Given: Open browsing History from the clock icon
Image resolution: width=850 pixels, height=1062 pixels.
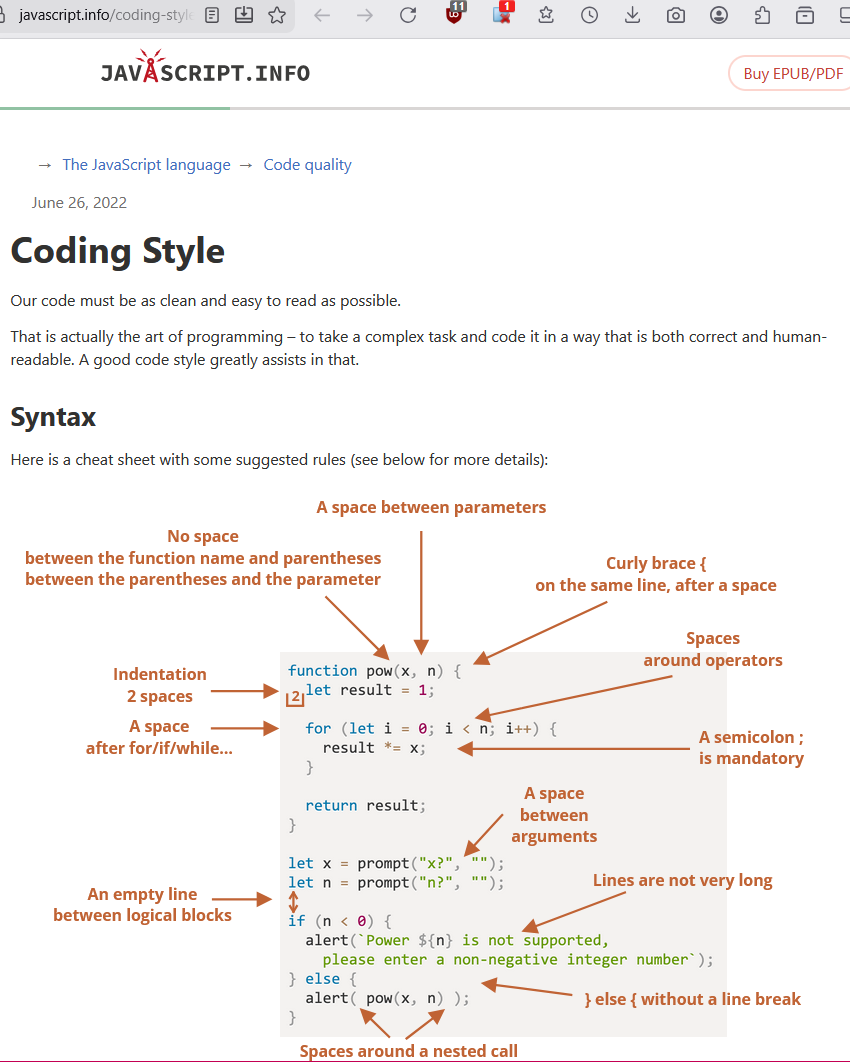Looking at the screenshot, I should (x=589, y=16).
